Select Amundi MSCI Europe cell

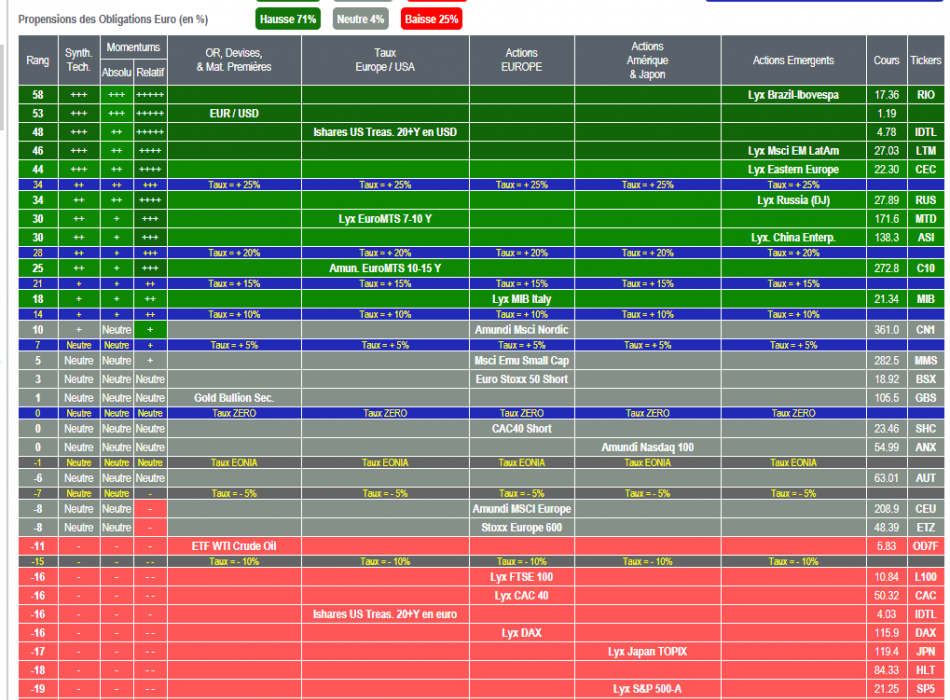click(x=522, y=509)
